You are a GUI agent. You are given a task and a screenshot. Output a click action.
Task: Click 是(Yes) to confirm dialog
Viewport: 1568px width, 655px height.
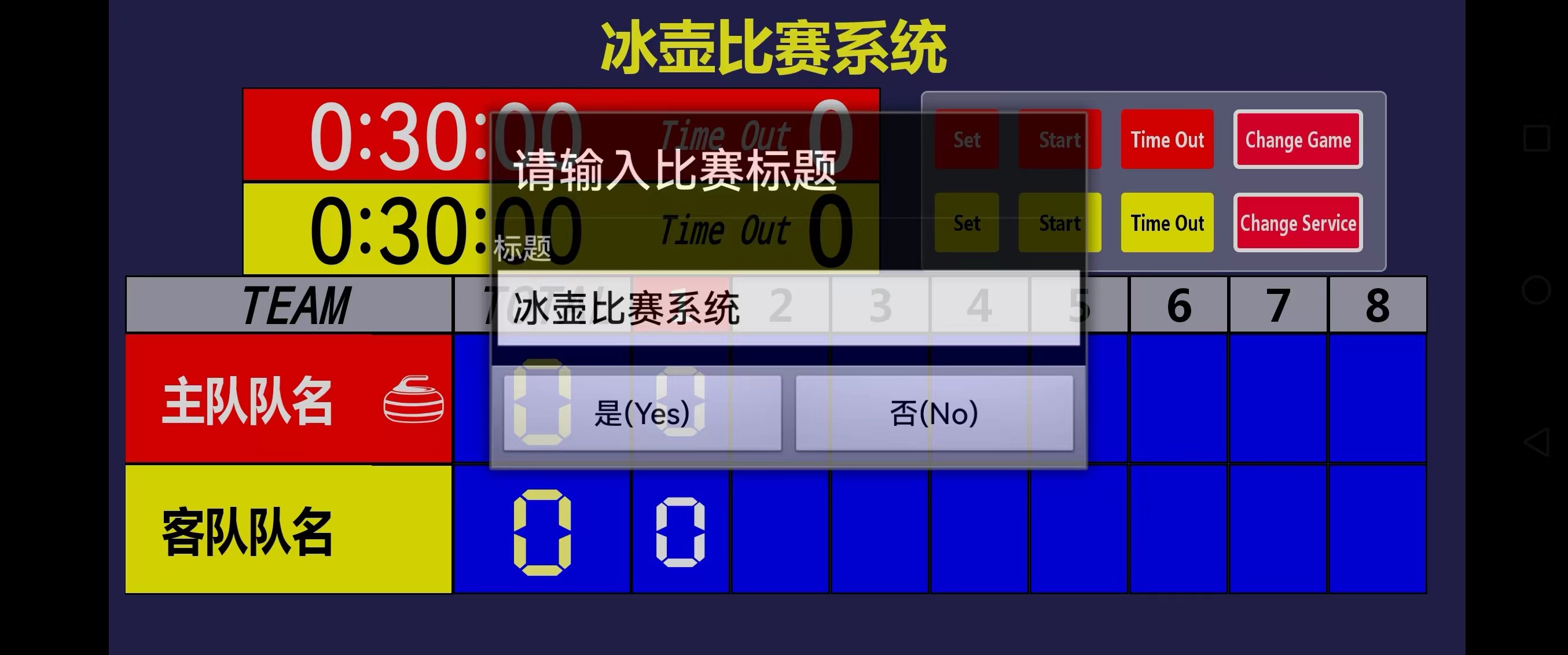point(641,414)
